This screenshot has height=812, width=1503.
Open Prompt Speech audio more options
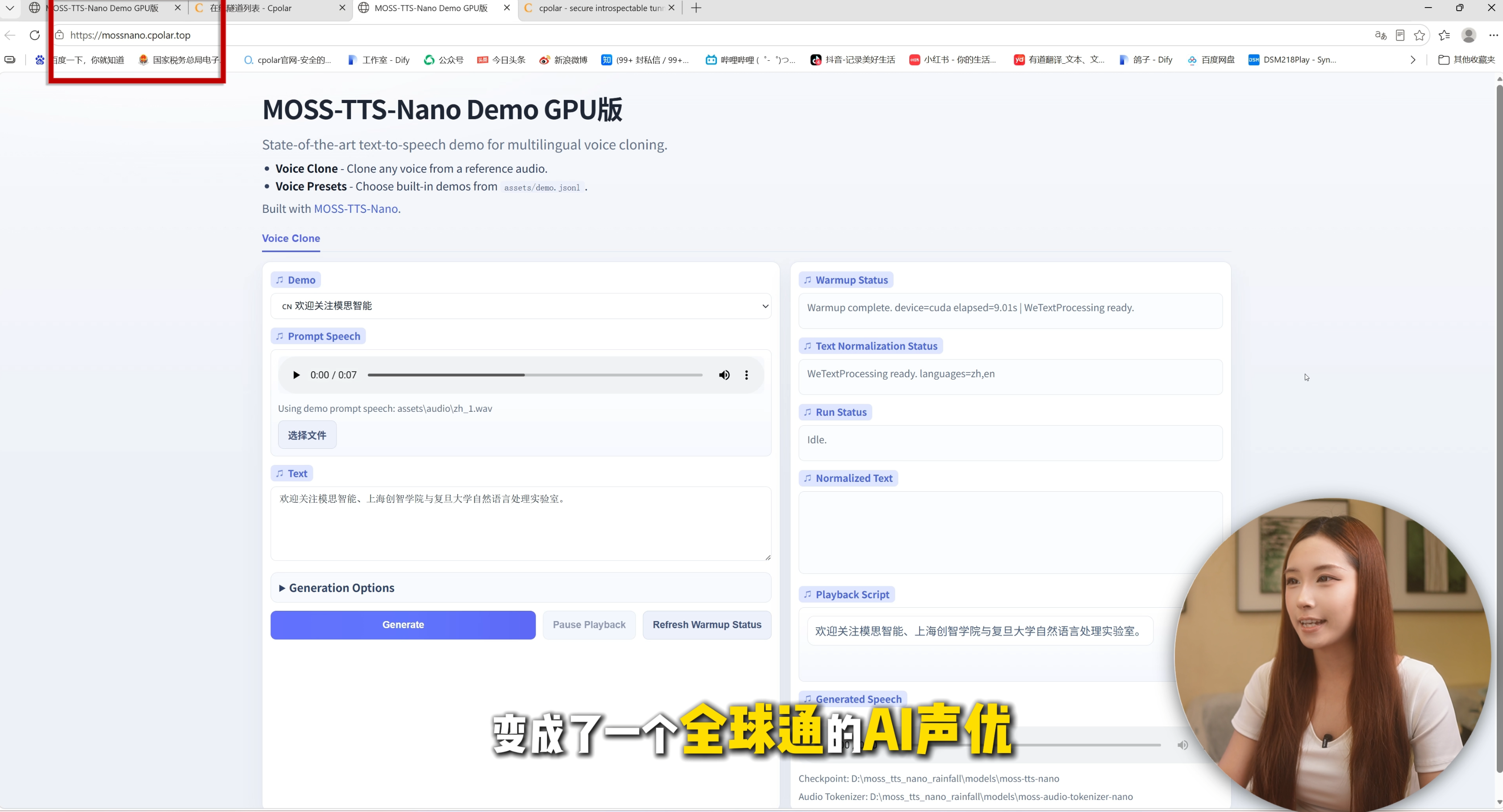(x=746, y=375)
